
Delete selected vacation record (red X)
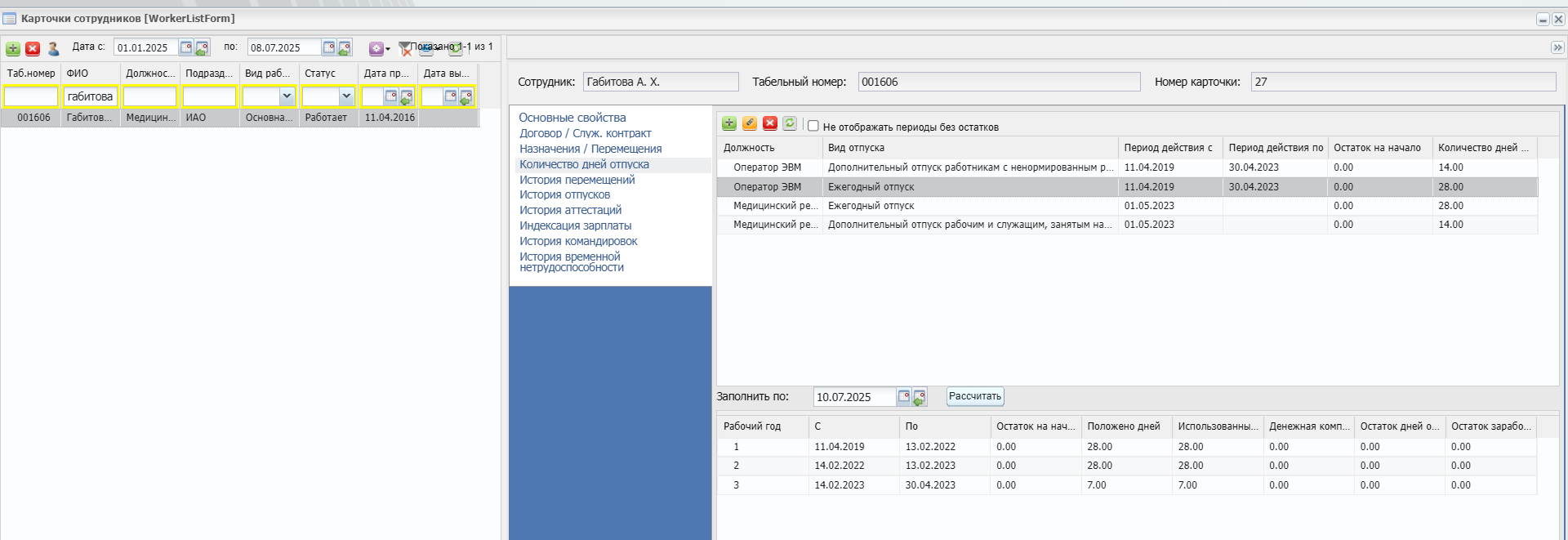click(x=770, y=123)
